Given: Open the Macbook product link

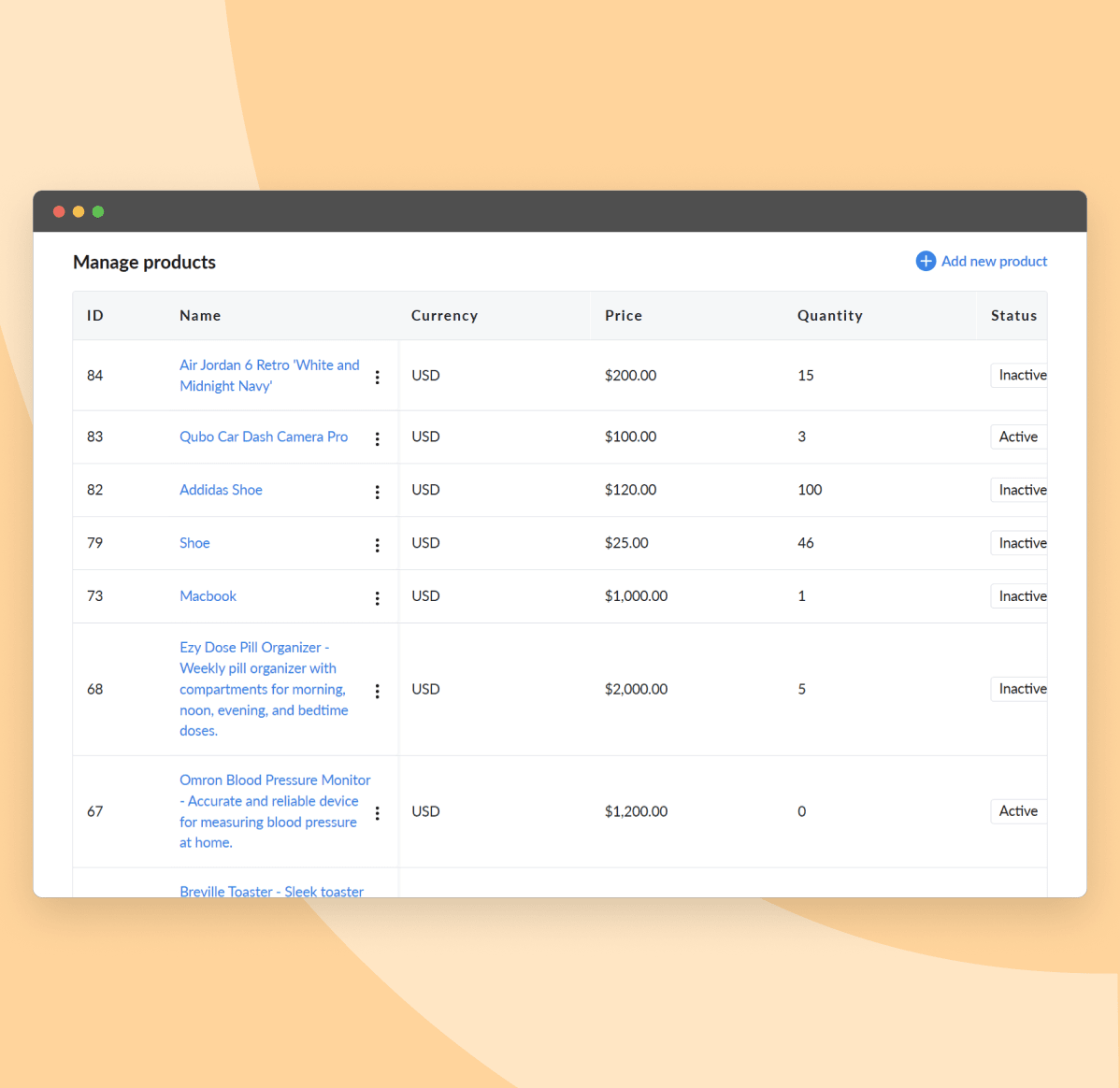Looking at the screenshot, I should tap(208, 595).
